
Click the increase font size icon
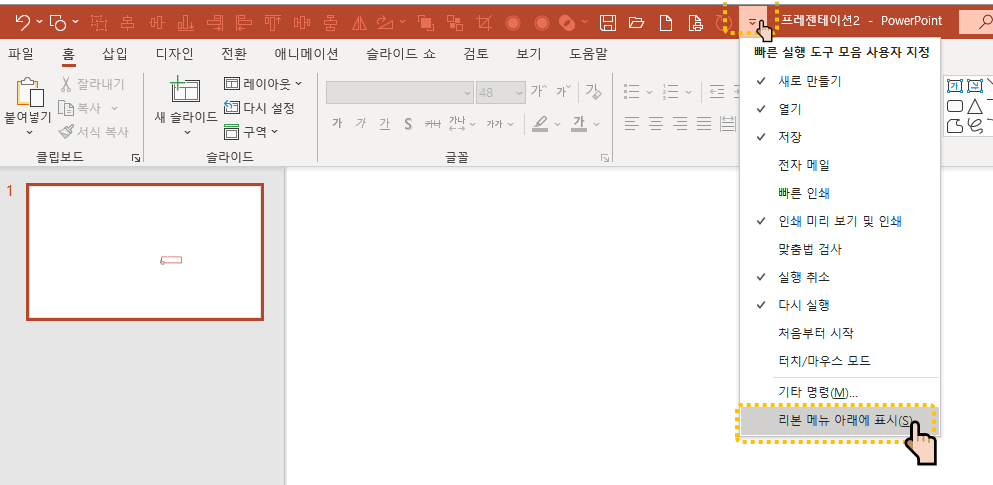tap(538, 92)
